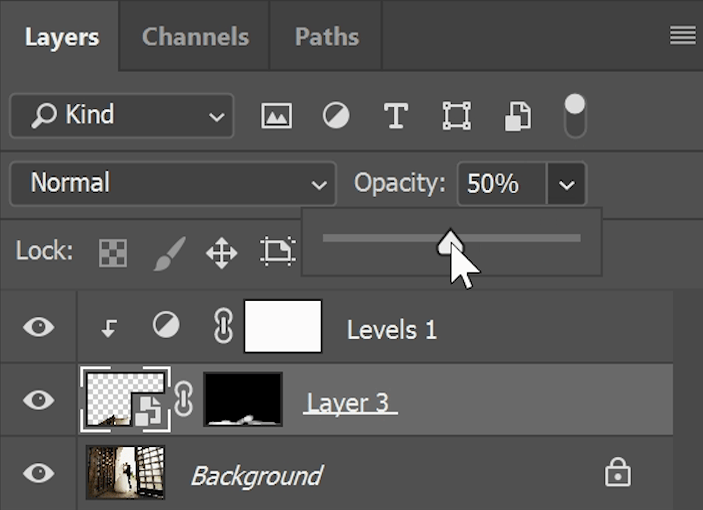The height and width of the screenshot is (510, 703).
Task: Click the opacity slider handle
Action: coord(451,241)
